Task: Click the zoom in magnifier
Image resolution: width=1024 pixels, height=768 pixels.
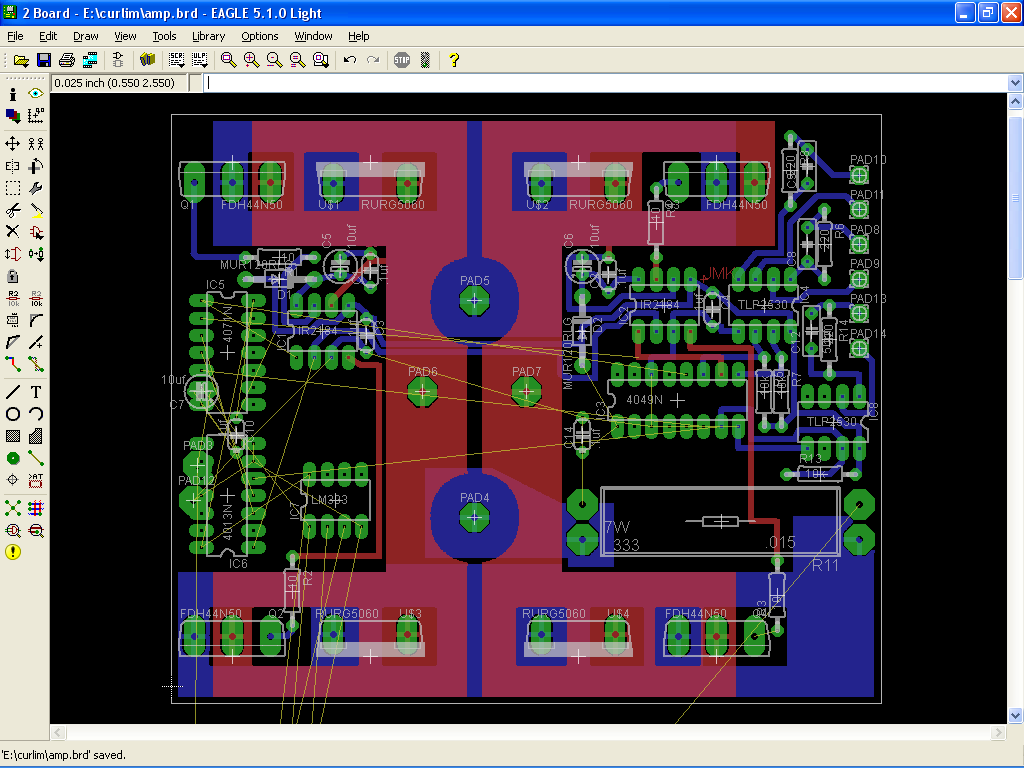Action: click(251, 61)
